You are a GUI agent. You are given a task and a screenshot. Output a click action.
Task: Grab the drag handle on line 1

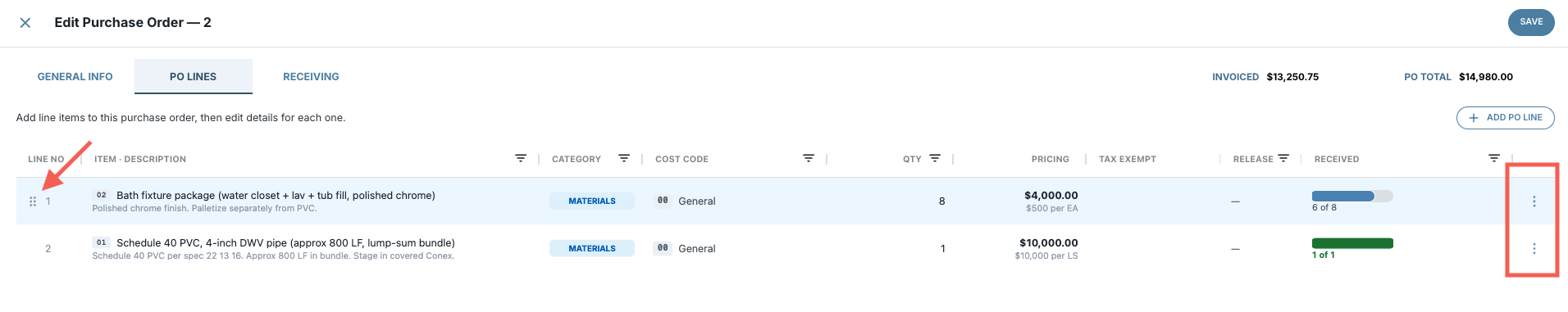[33, 201]
